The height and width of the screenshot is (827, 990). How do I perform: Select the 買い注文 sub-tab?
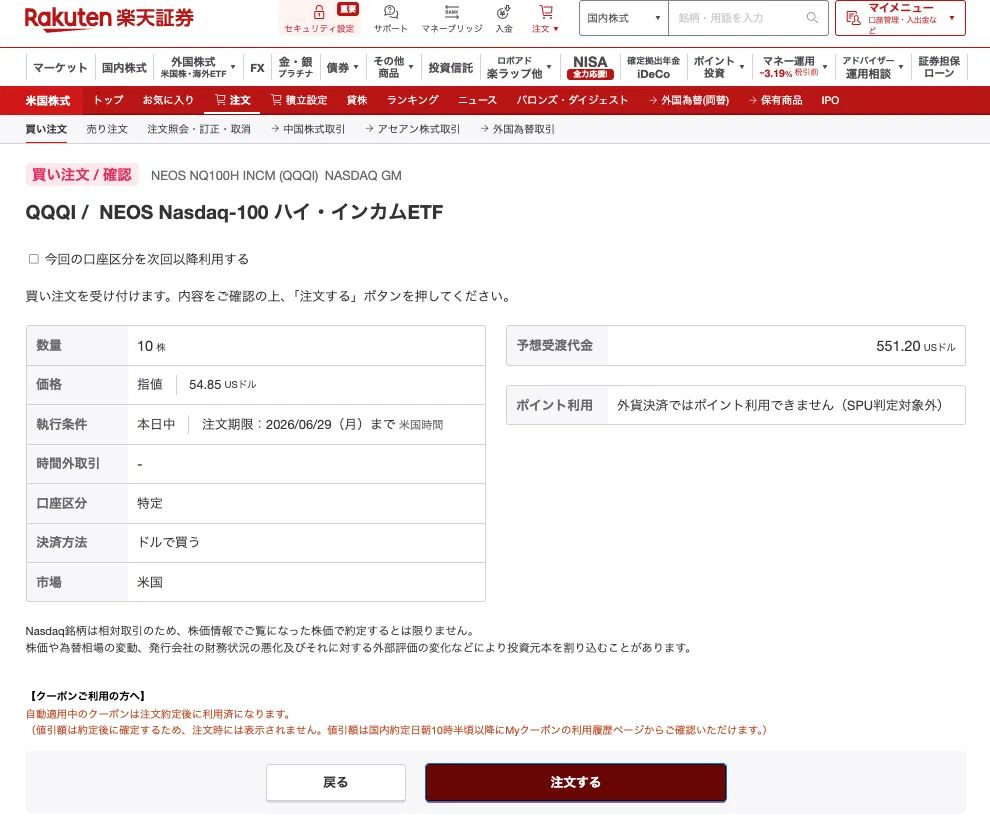click(x=46, y=129)
